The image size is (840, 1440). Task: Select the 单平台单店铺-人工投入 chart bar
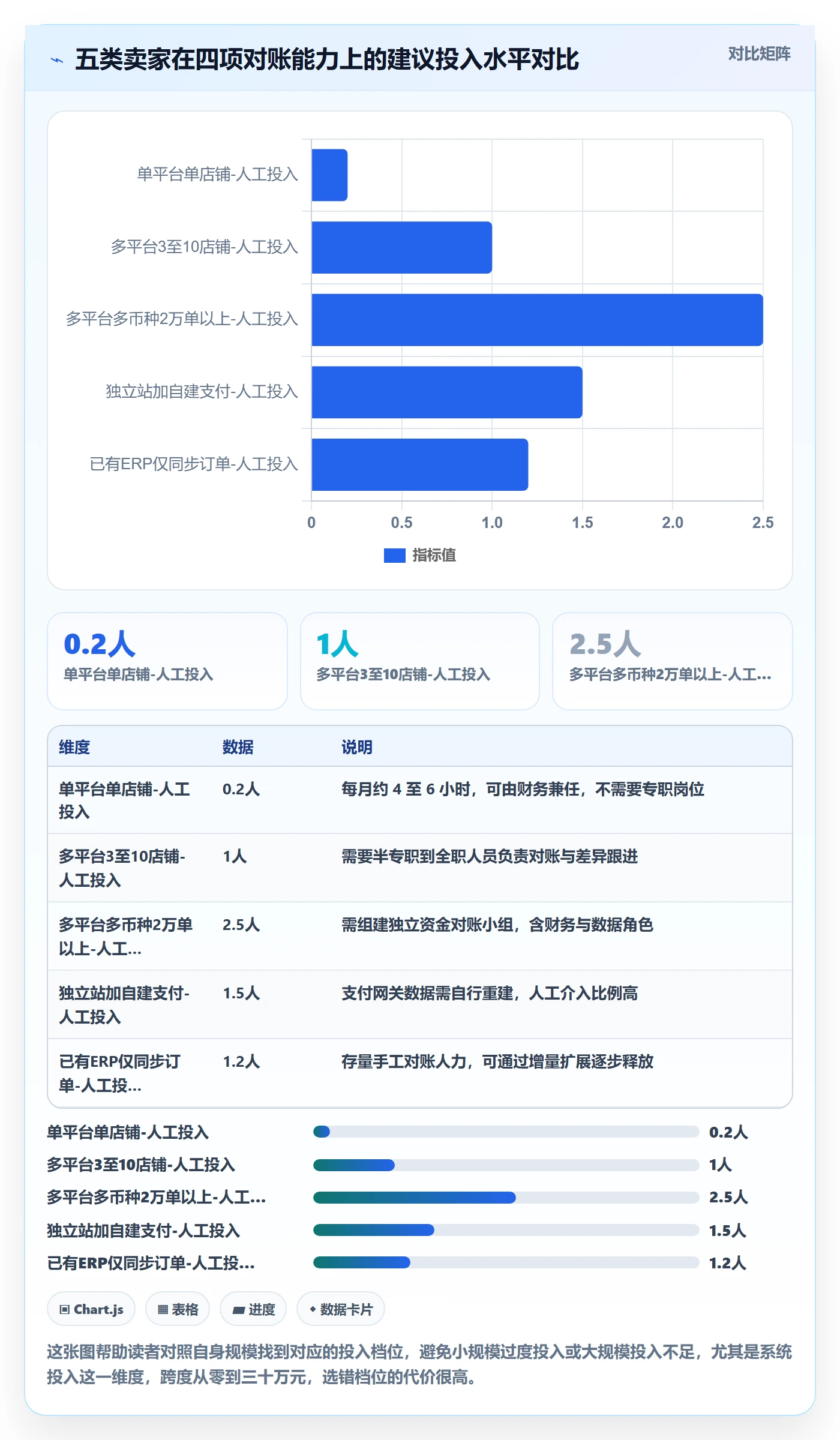(x=329, y=175)
